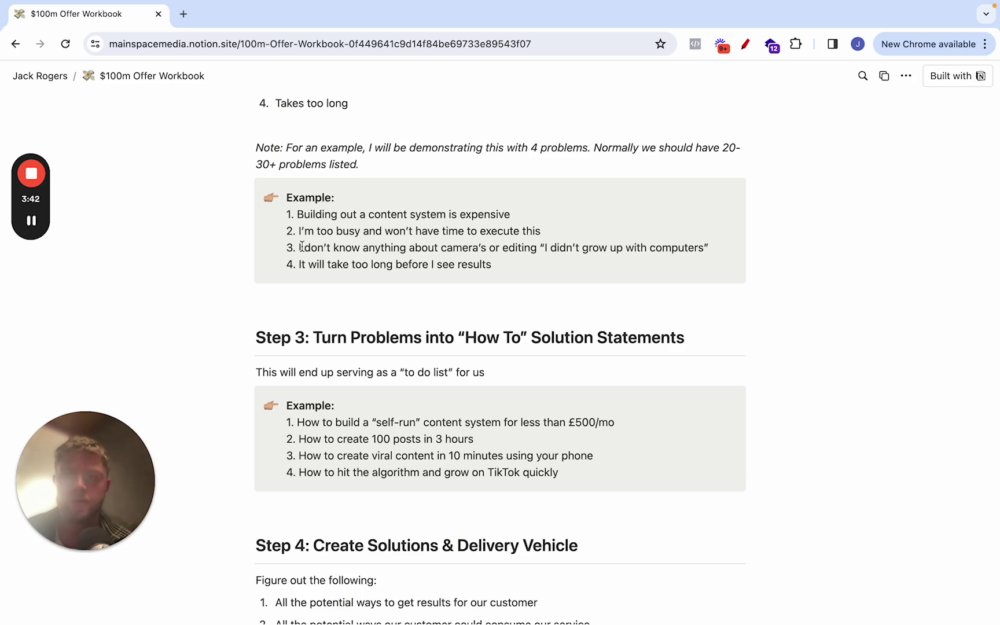Open the Chrome profile avatar

pos(857,44)
